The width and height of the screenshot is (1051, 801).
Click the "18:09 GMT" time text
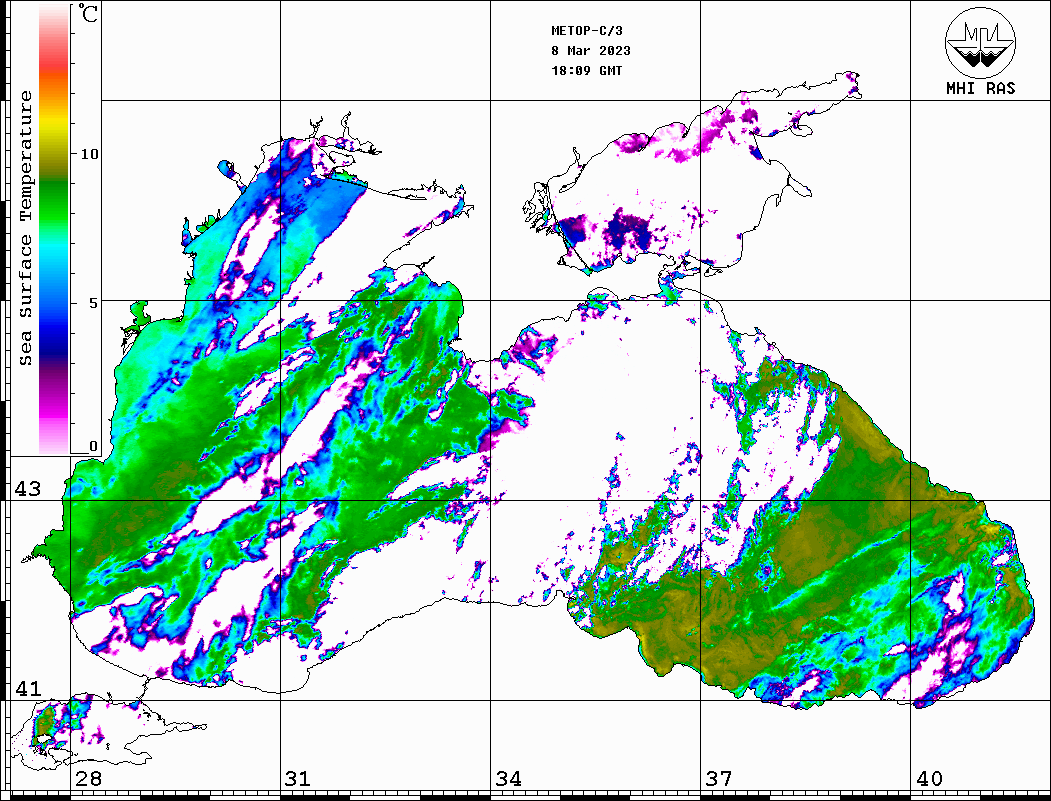tap(586, 70)
